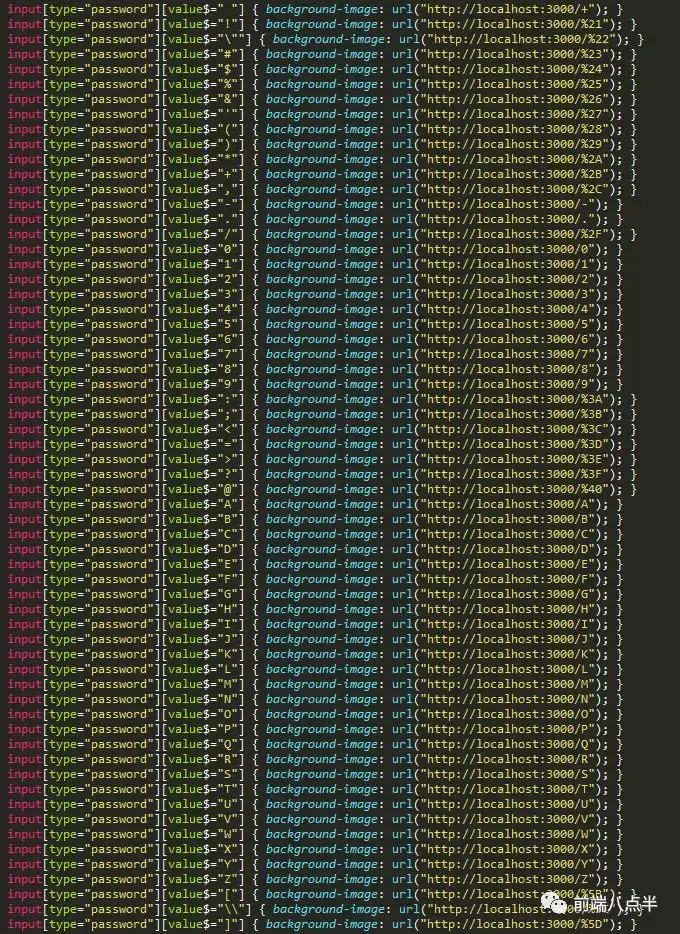
Task: Click the URL localhost:3000/Z
Action: click(x=506, y=880)
